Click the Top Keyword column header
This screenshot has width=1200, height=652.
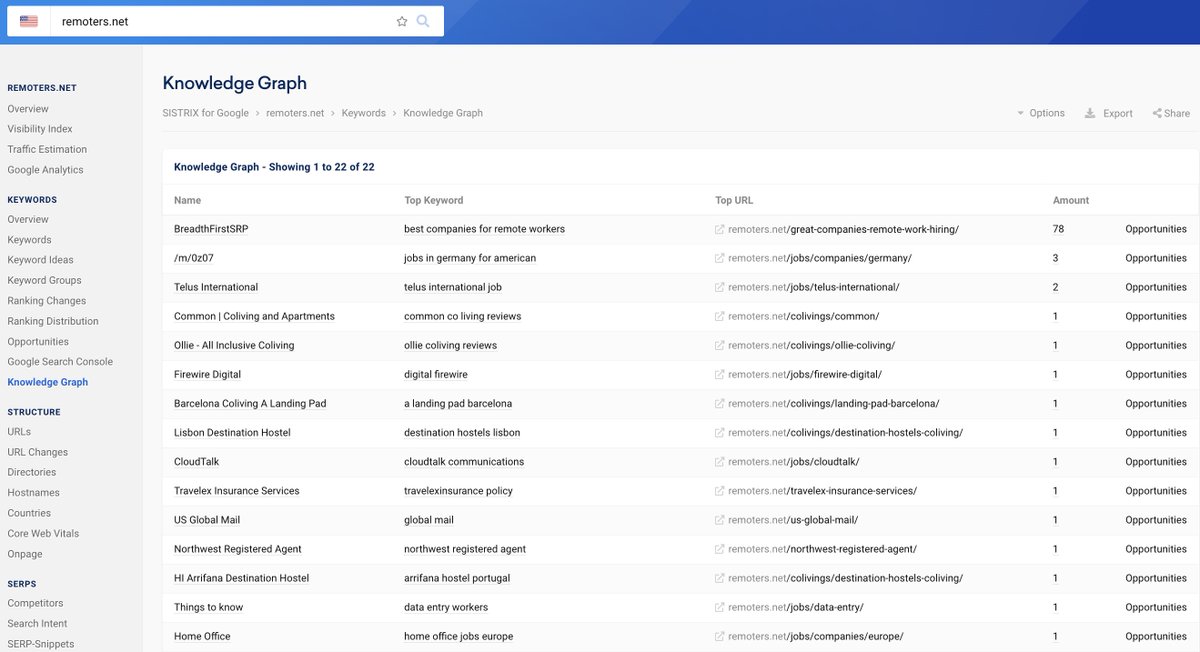[x=434, y=200]
